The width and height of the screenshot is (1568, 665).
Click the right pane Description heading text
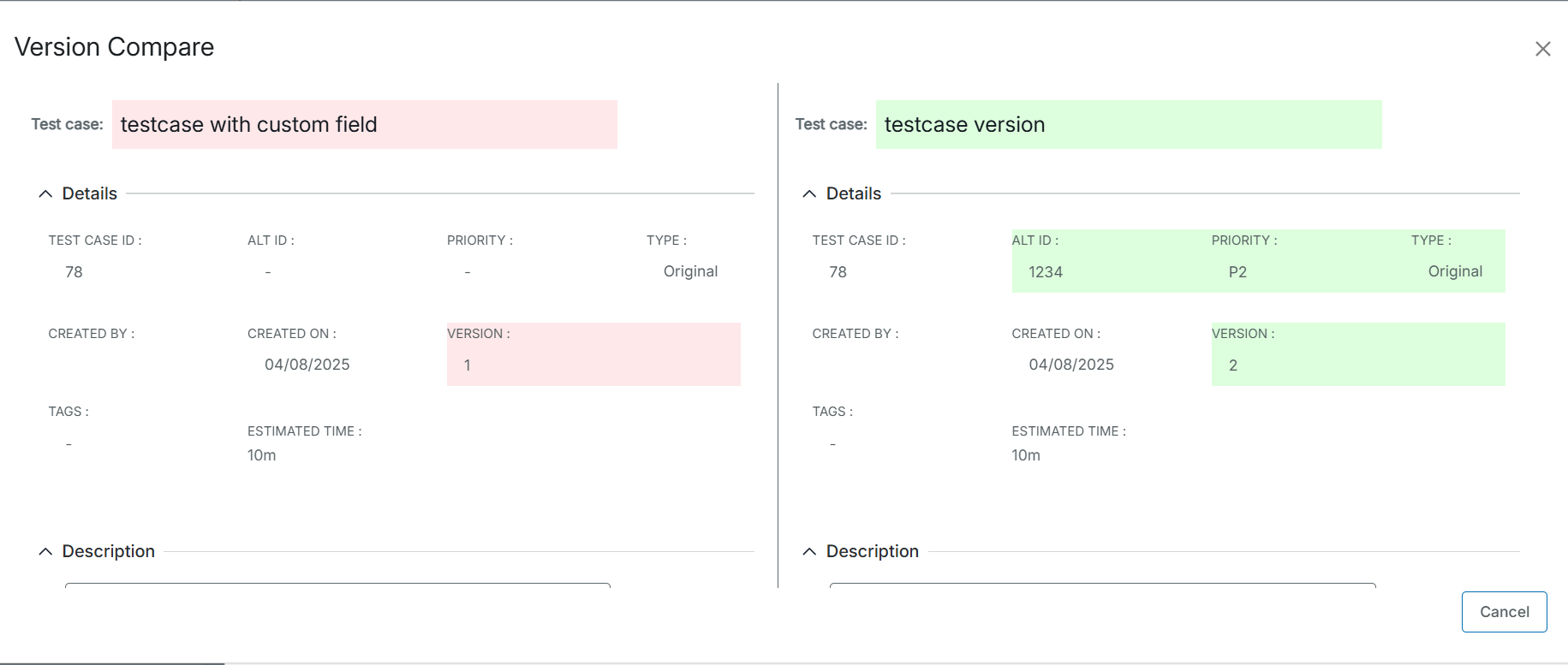872,552
